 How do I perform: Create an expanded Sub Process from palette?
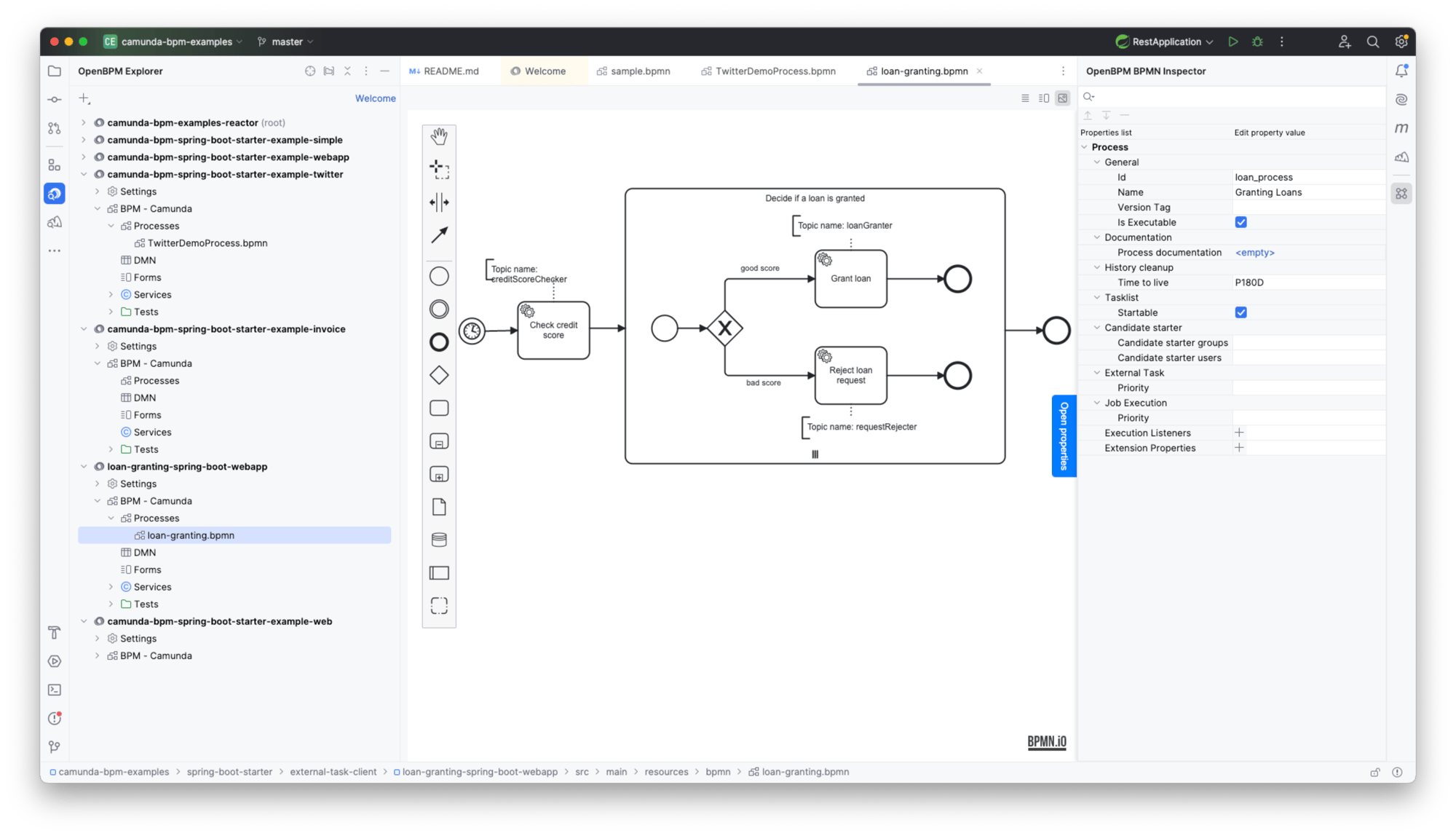(x=439, y=475)
